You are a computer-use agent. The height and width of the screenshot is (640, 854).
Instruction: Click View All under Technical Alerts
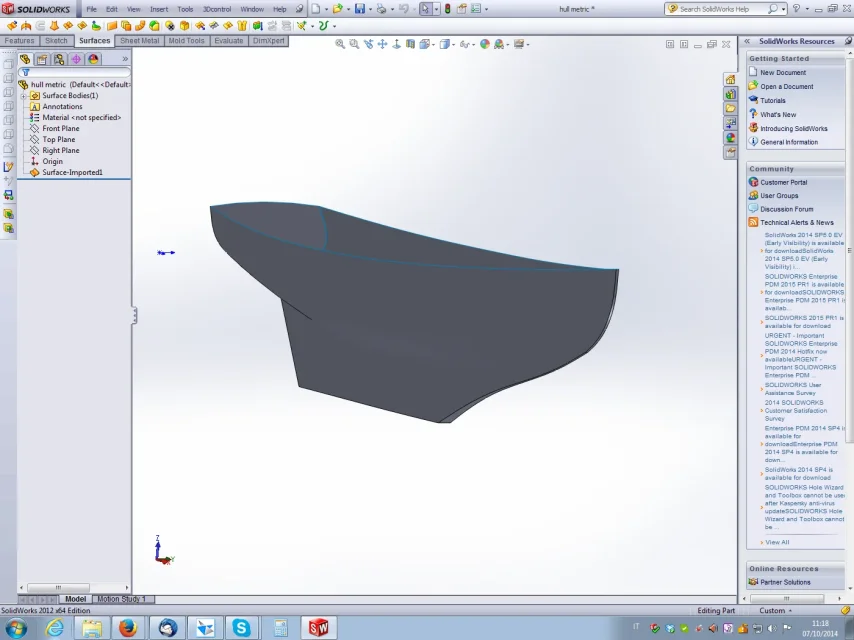pyautogui.click(x=777, y=543)
